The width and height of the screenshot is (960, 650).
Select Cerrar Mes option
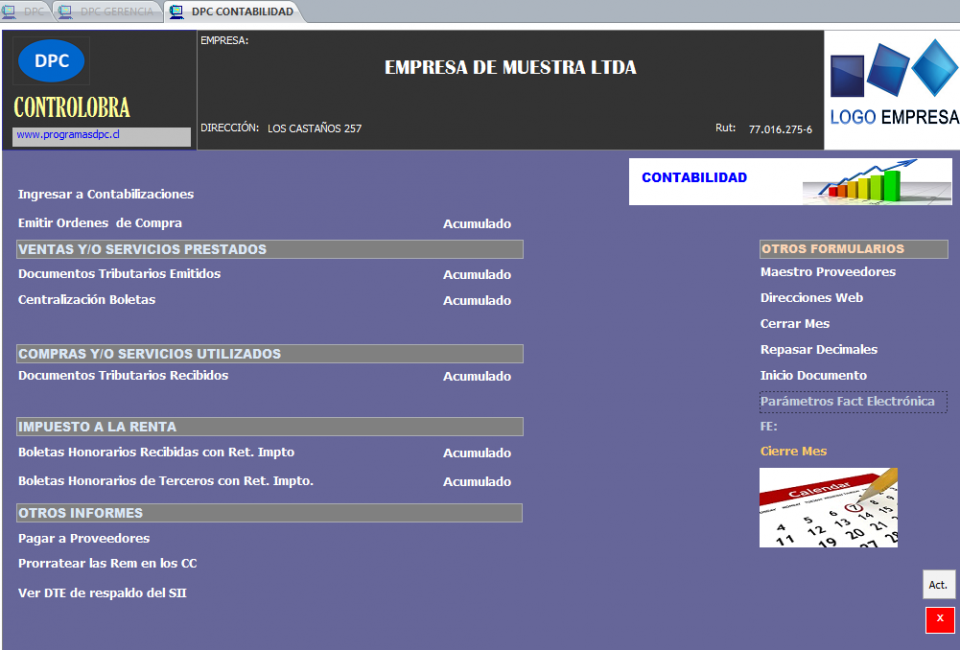click(795, 324)
